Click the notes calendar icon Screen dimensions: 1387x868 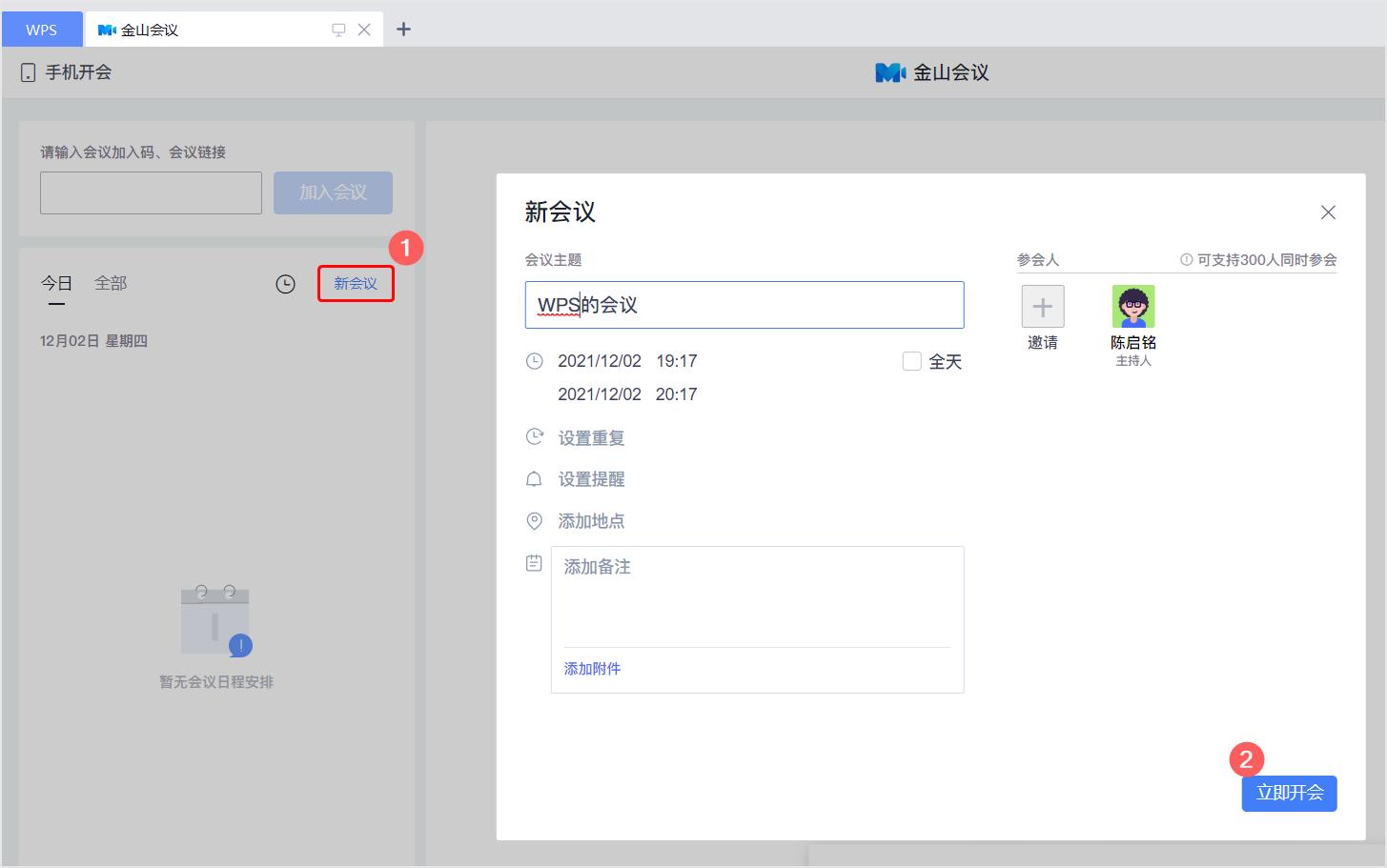point(535,563)
